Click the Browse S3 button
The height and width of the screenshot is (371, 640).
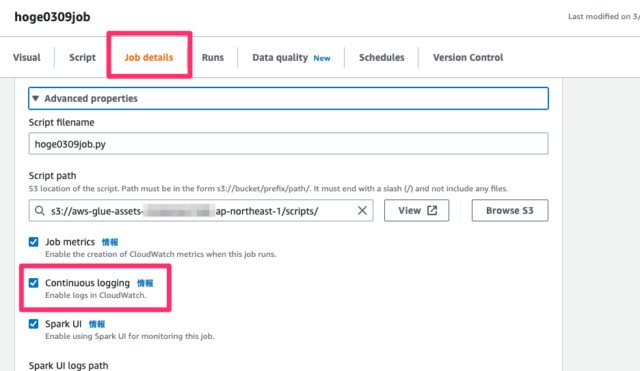(x=510, y=211)
